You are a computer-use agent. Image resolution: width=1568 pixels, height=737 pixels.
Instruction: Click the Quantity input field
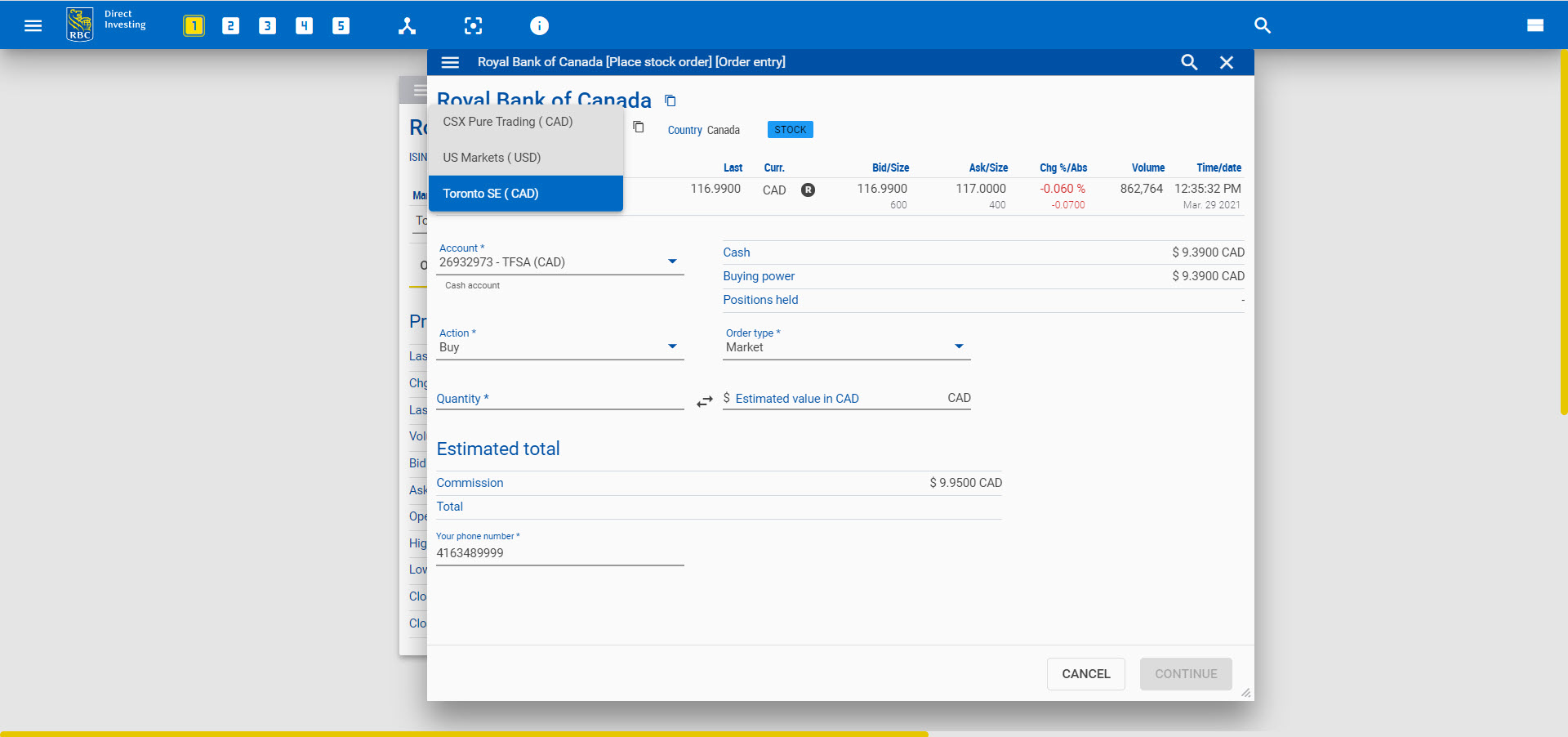(559, 399)
